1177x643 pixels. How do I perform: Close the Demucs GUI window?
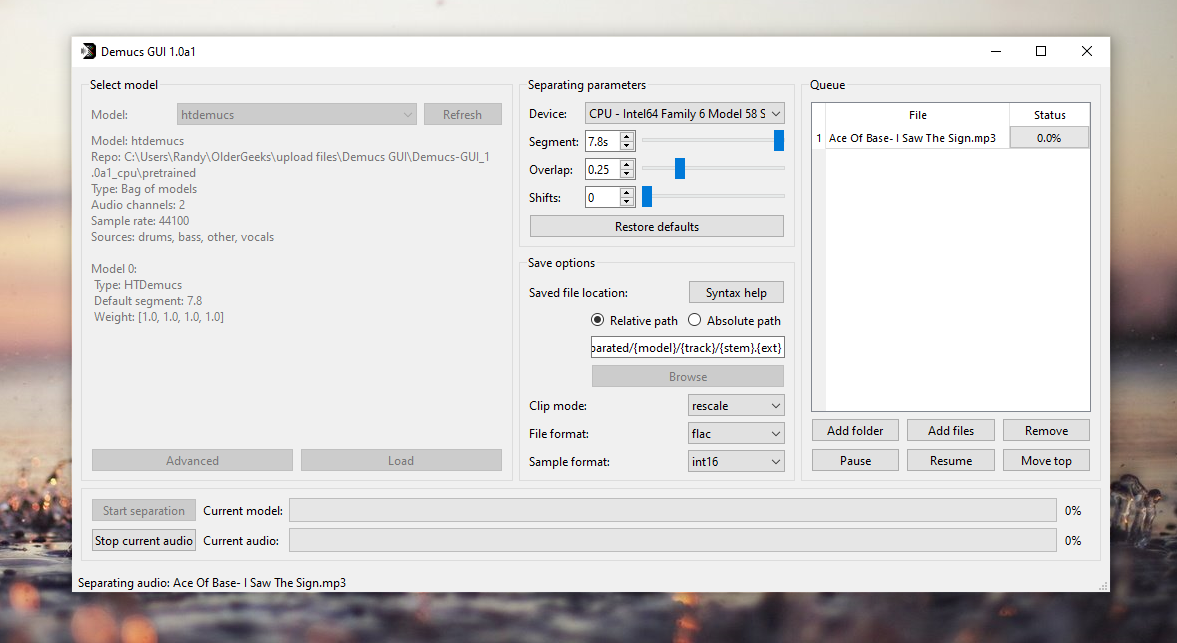[1086, 51]
